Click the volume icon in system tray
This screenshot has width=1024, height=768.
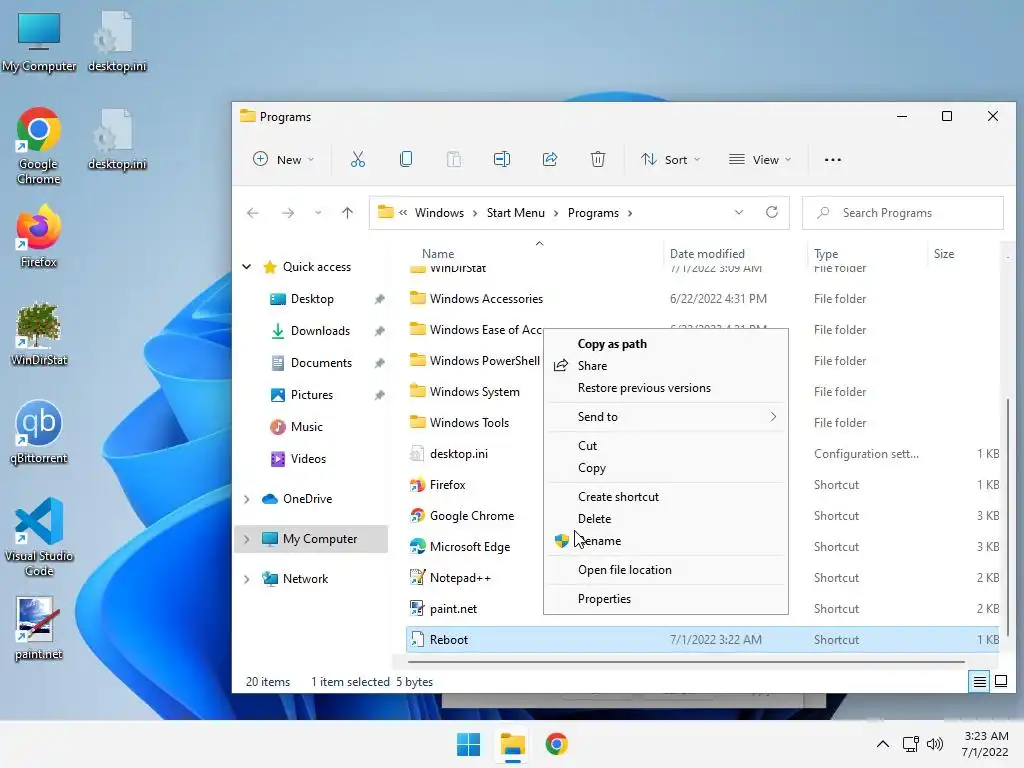(x=935, y=744)
